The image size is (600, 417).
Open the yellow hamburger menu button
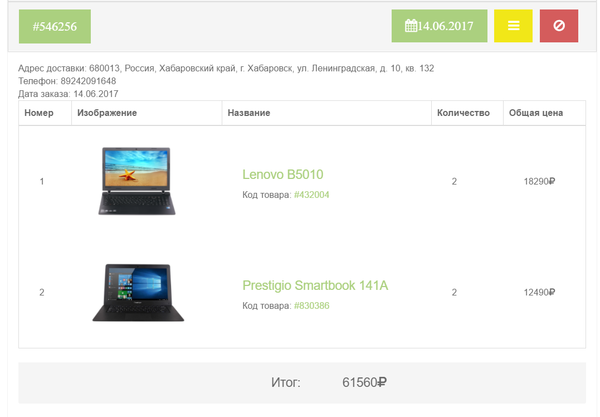pos(513,26)
